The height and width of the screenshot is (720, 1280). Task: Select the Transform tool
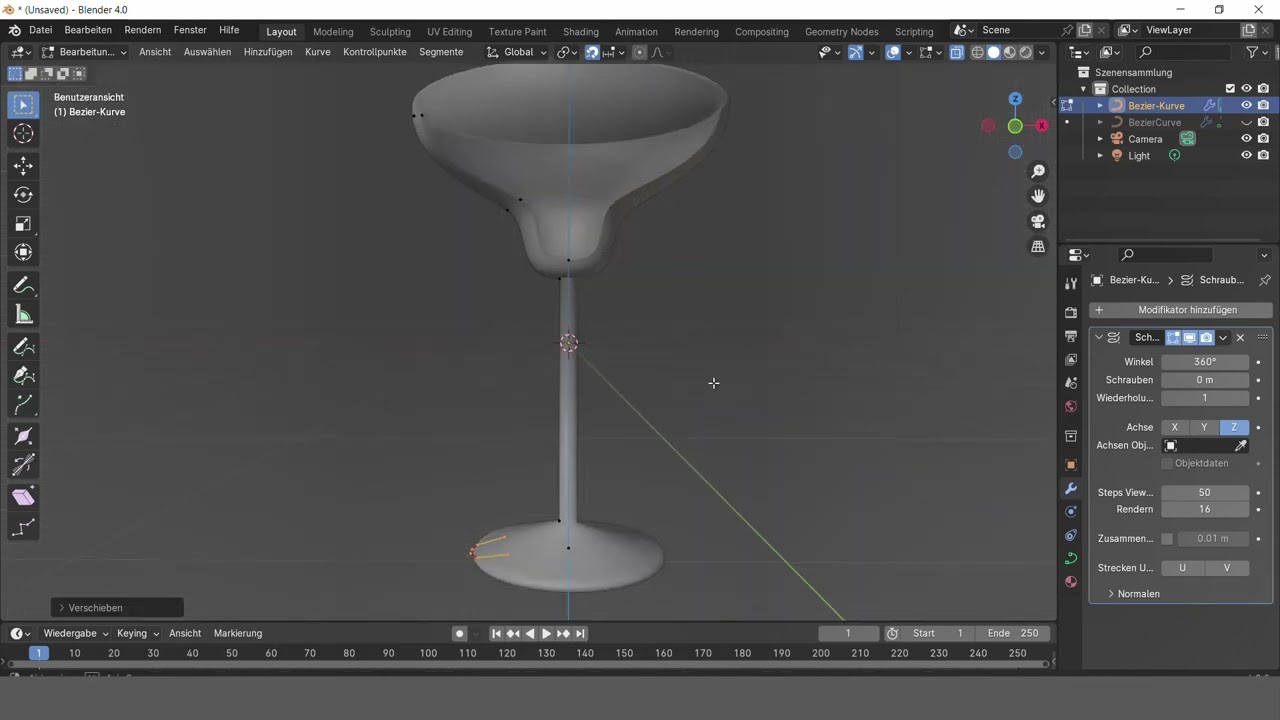coord(24,253)
